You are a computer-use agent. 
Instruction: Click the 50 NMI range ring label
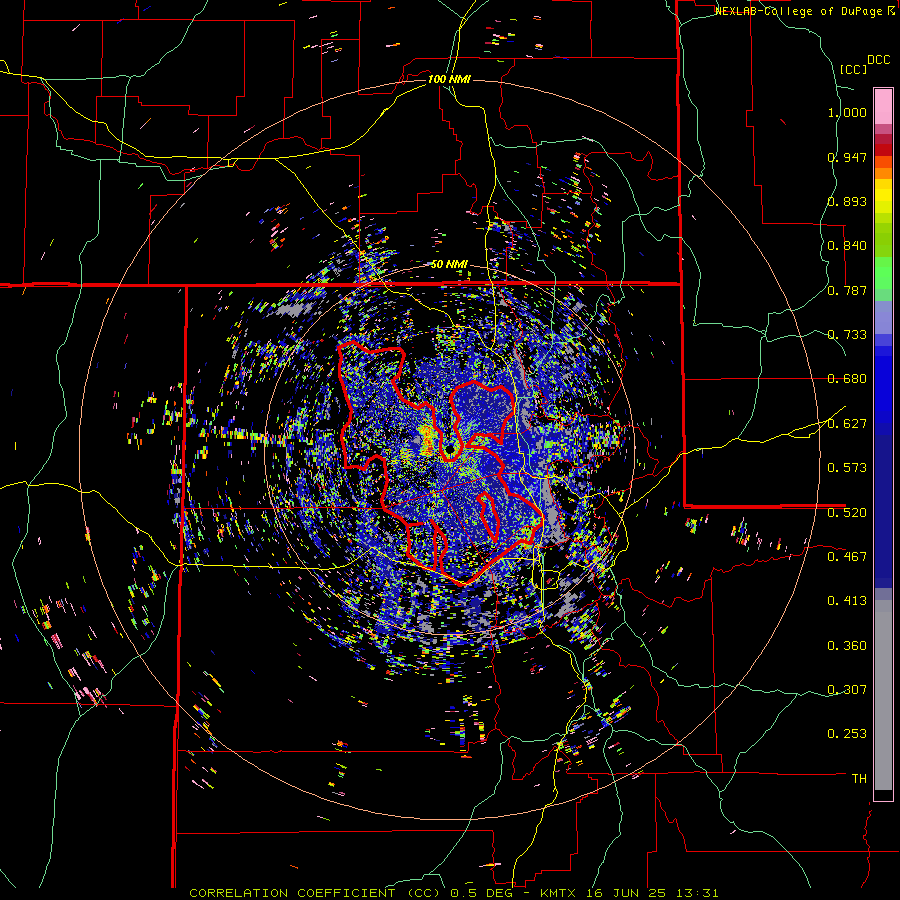click(x=449, y=265)
